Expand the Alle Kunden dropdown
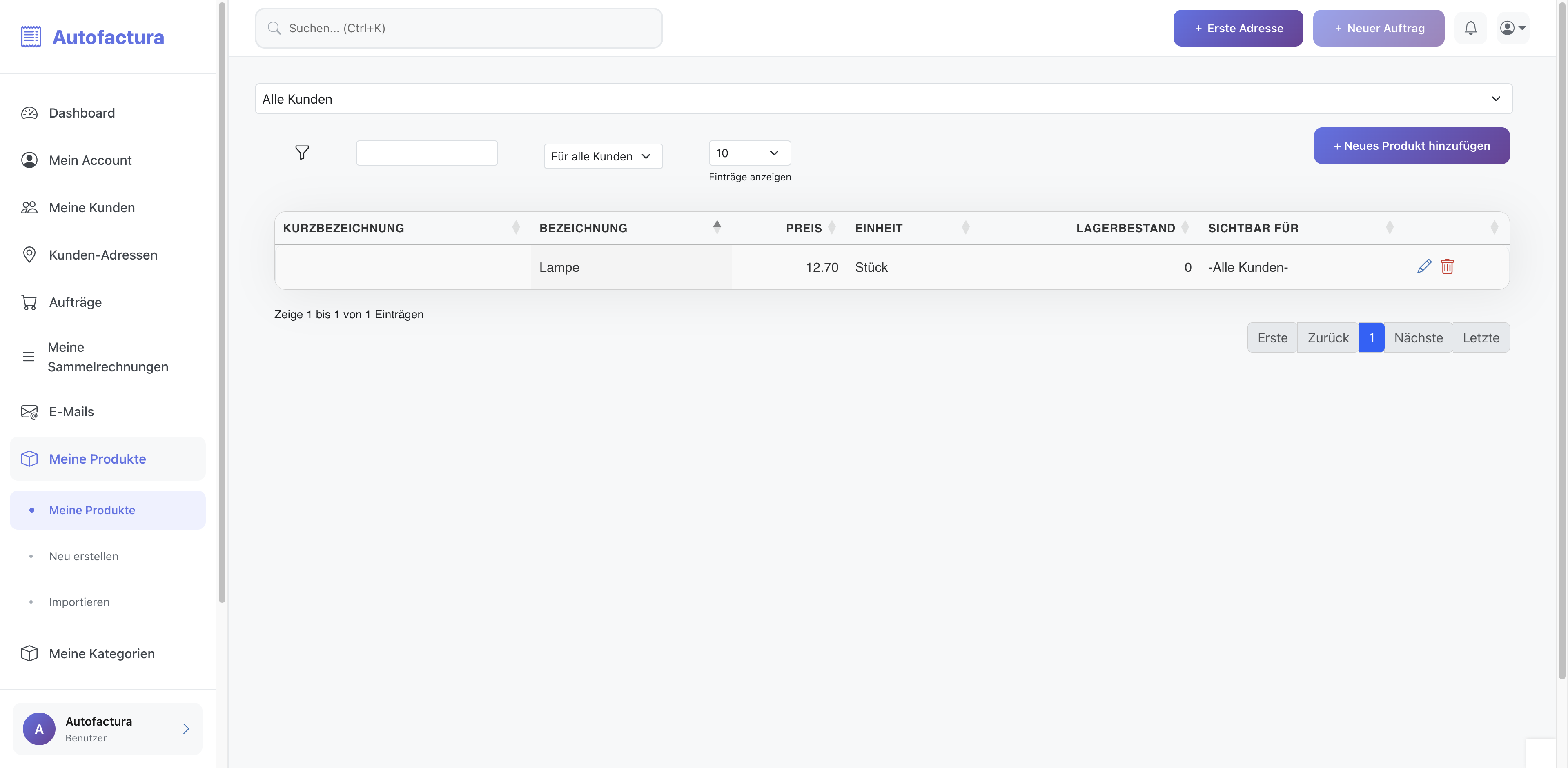The height and width of the screenshot is (768, 1568). click(x=882, y=99)
